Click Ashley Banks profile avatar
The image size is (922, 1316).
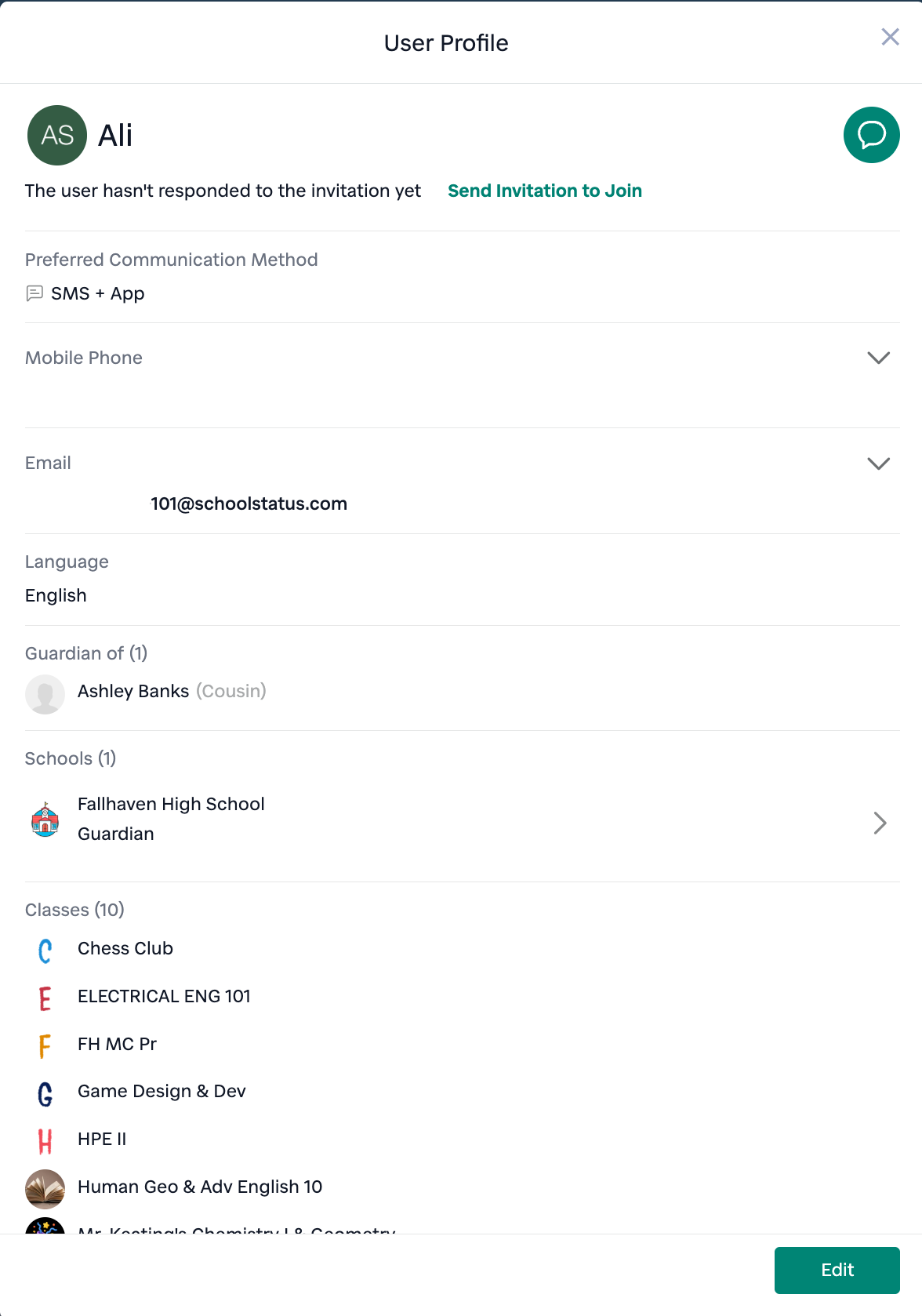point(45,694)
